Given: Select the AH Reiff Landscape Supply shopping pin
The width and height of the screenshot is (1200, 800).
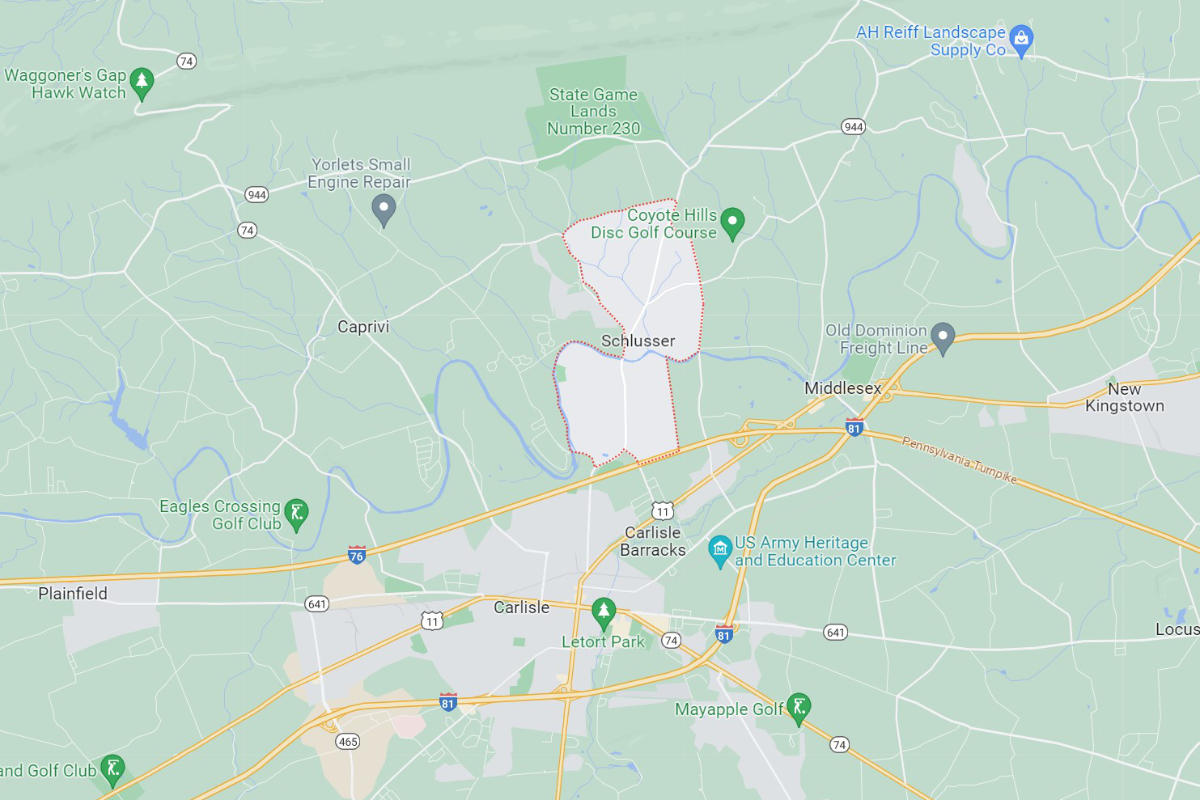Looking at the screenshot, I should (1021, 40).
